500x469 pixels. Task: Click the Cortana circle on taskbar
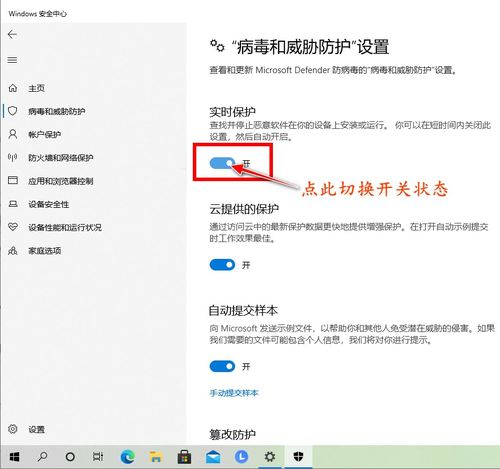pyautogui.click(x=70, y=457)
